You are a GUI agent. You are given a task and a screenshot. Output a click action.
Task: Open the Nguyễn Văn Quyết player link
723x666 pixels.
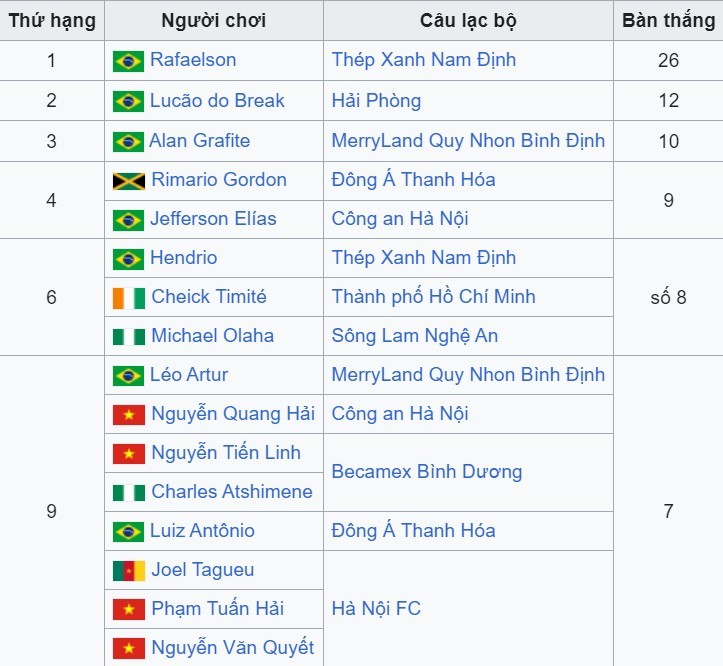232,648
